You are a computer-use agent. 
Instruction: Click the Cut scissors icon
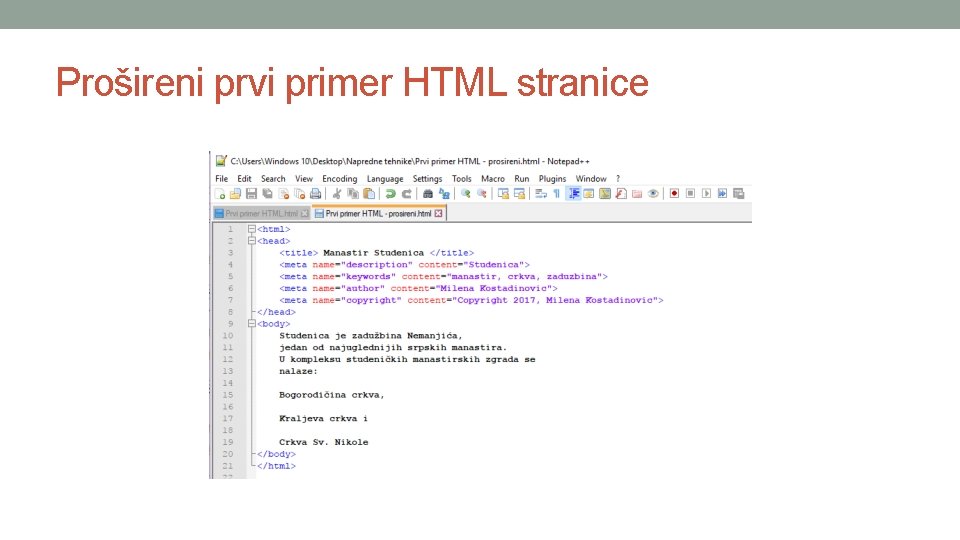336,193
